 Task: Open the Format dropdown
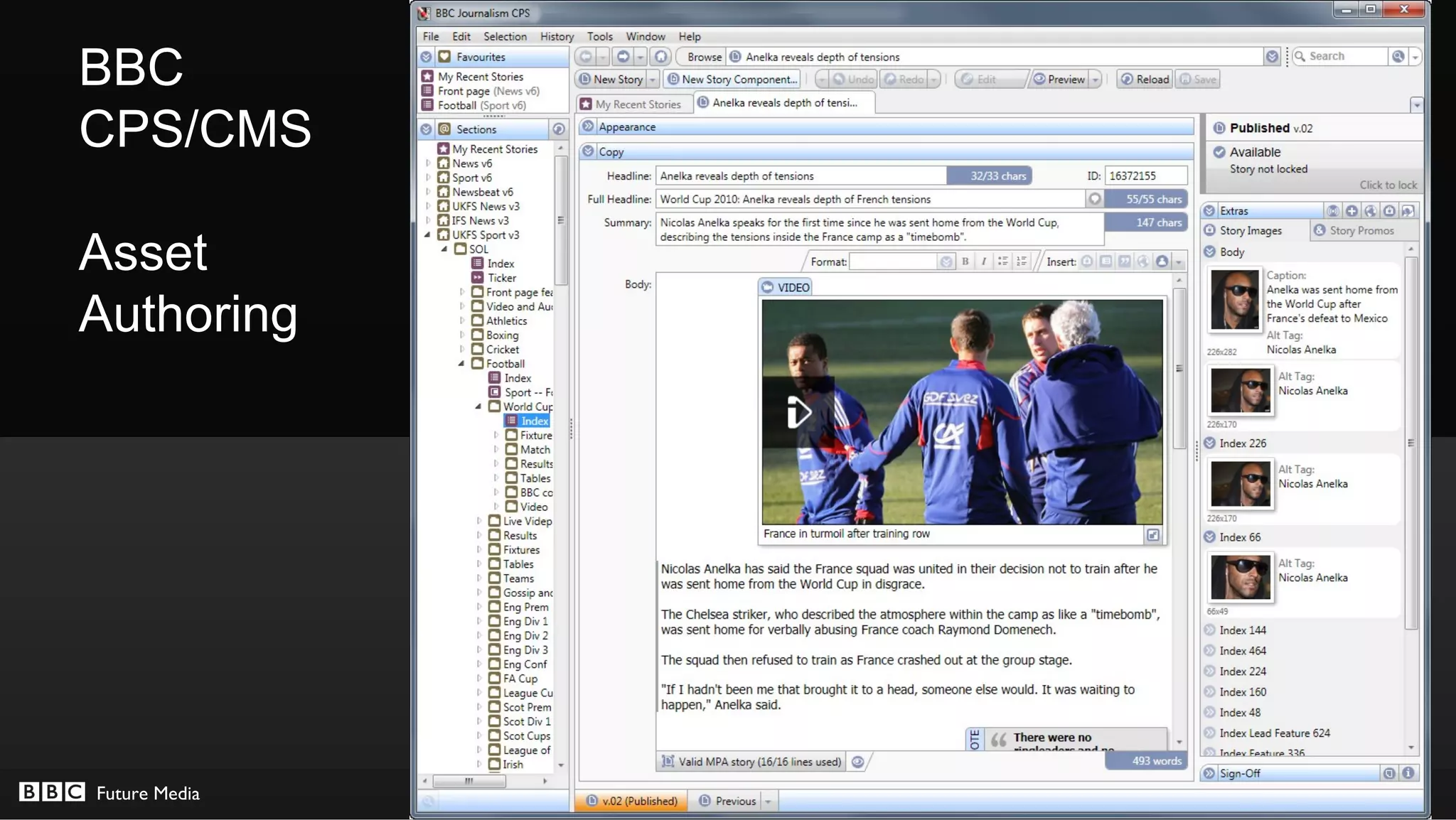click(x=946, y=261)
